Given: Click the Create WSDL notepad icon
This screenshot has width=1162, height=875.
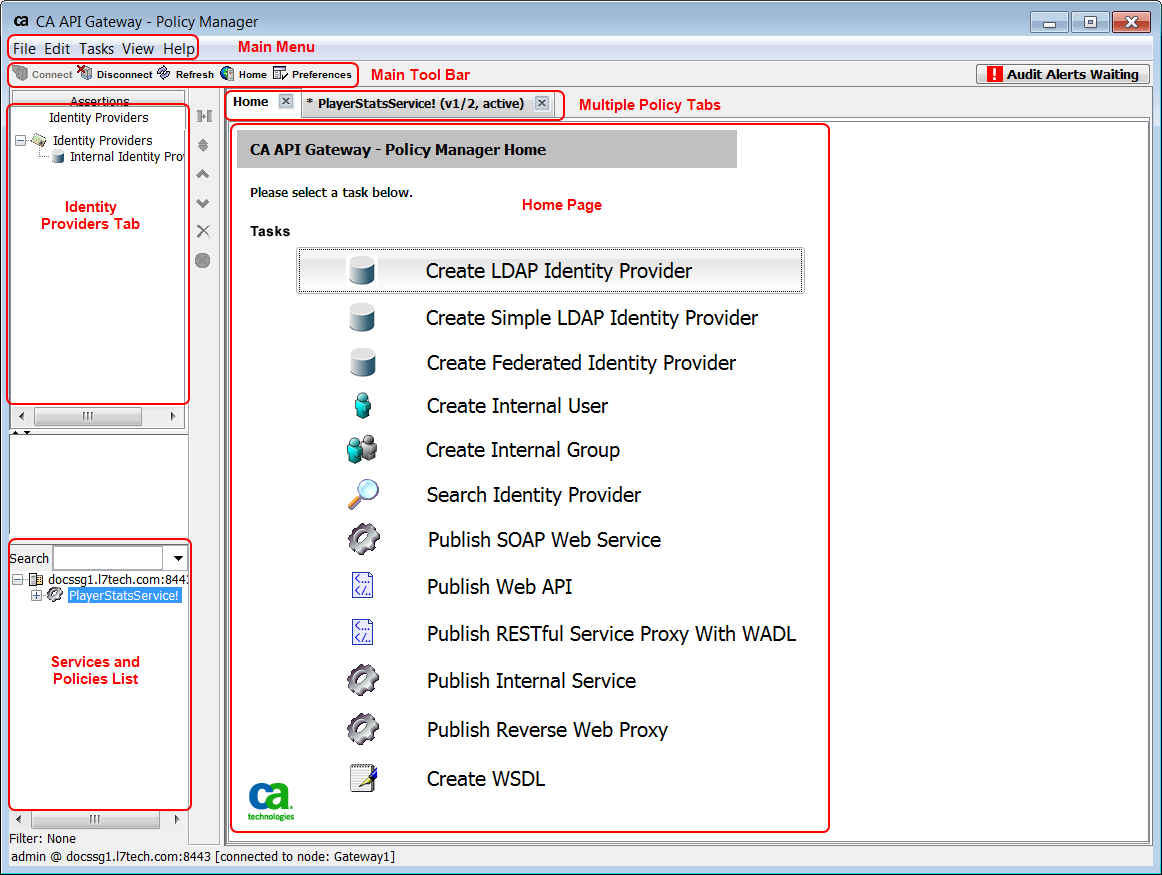Looking at the screenshot, I should tap(363, 778).
